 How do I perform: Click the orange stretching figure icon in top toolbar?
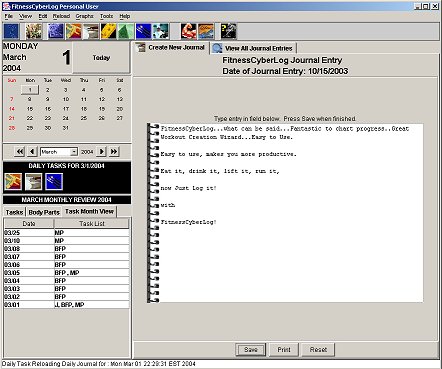point(73,31)
